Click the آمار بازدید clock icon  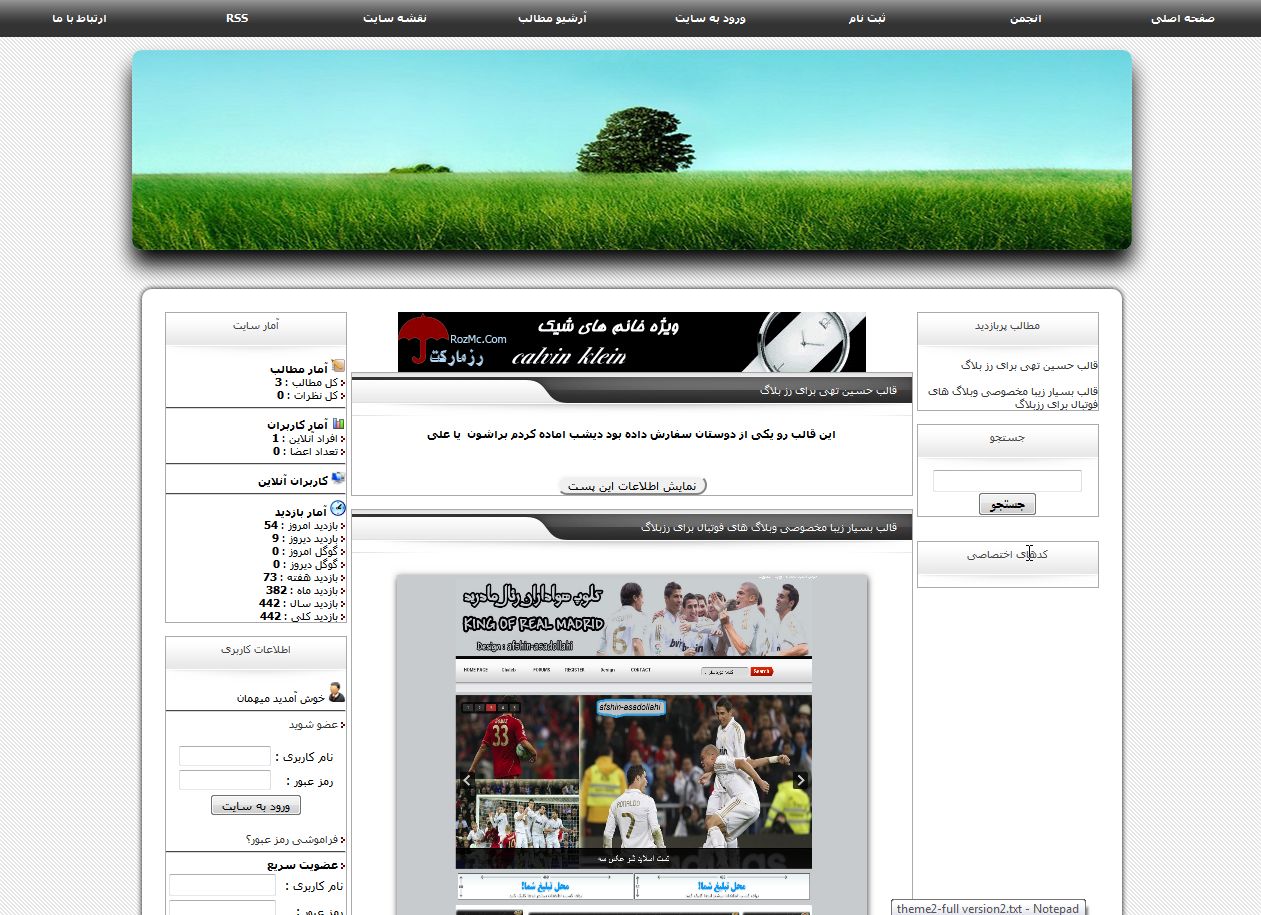(x=338, y=508)
